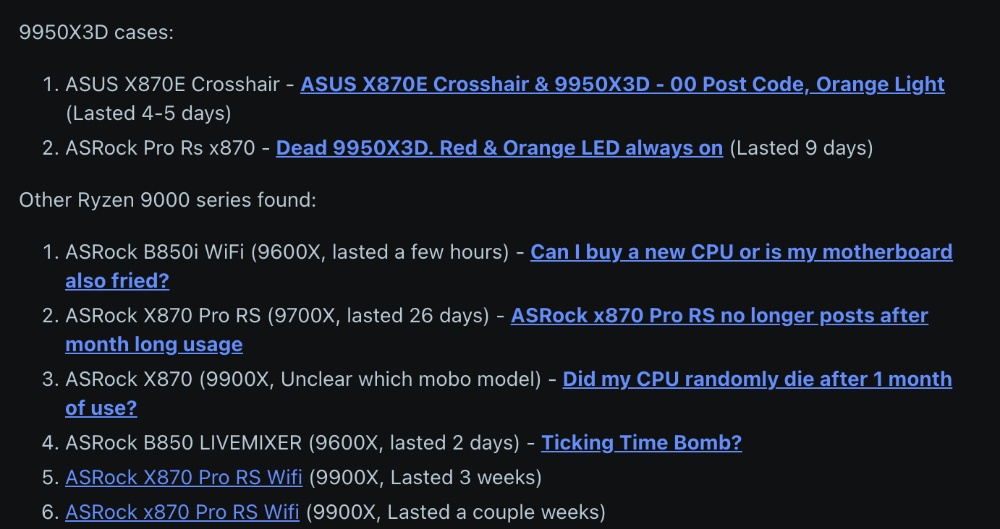Click the "9950X3D cases:" heading text
Screen dimensions: 1000x529
(x=96, y=31)
